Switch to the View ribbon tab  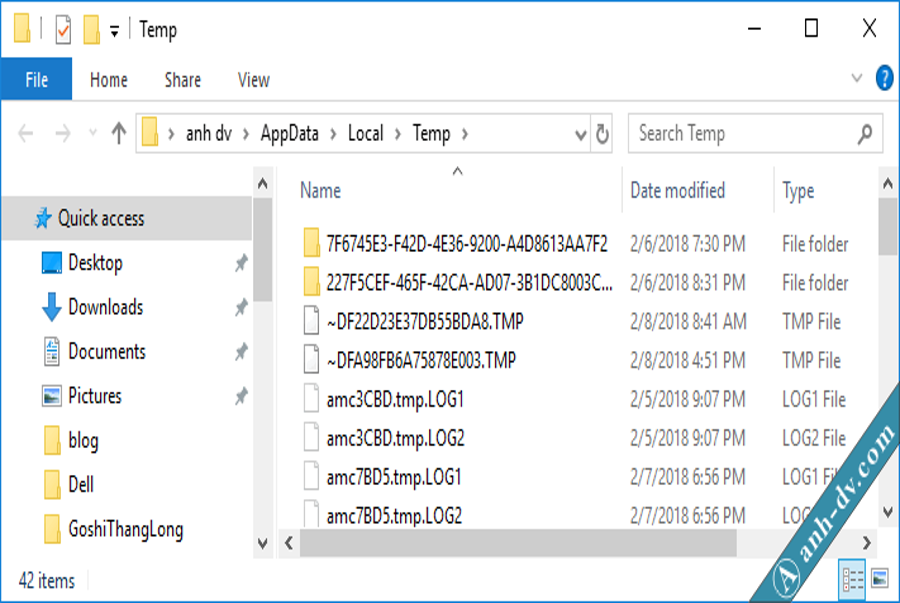pos(254,80)
